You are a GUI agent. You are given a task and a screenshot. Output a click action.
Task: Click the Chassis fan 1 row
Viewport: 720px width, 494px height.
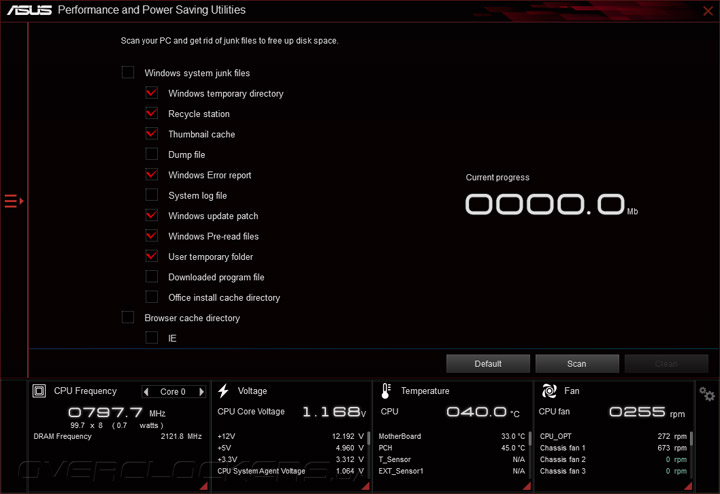(x=613, y=448)
